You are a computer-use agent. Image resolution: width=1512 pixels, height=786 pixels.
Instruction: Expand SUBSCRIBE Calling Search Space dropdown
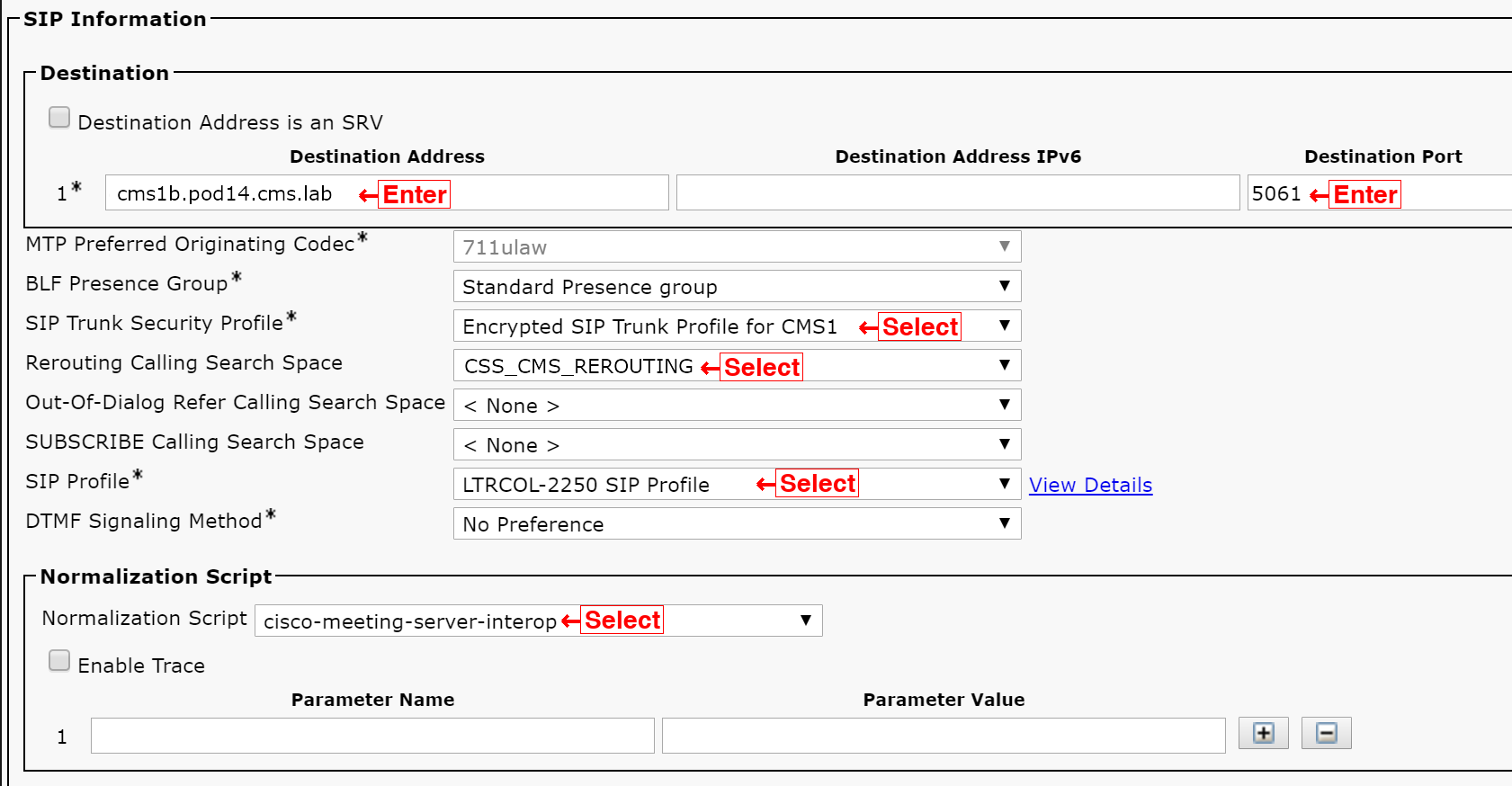[738, 444]
